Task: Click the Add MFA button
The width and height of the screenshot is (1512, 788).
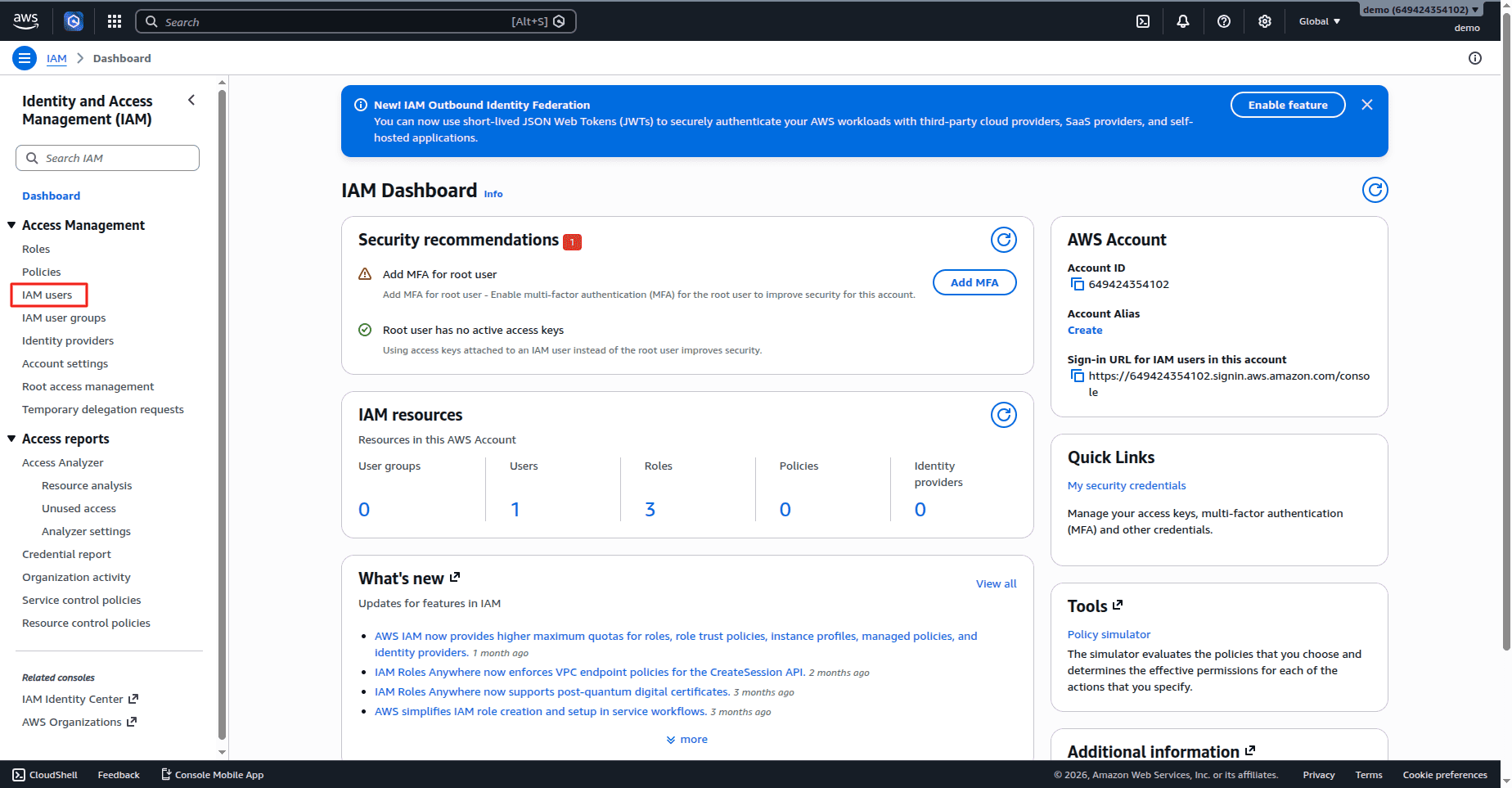Action: click(x=974, y=282)
